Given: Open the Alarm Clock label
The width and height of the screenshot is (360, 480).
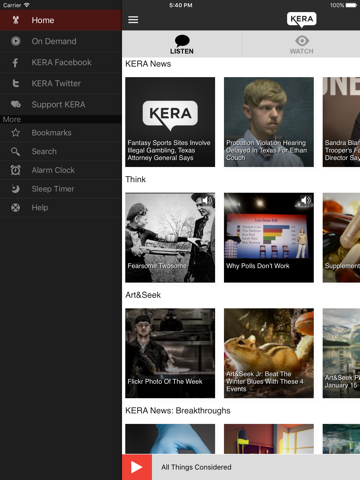Looking at the screenshot, I should click(x=53, y=170).
